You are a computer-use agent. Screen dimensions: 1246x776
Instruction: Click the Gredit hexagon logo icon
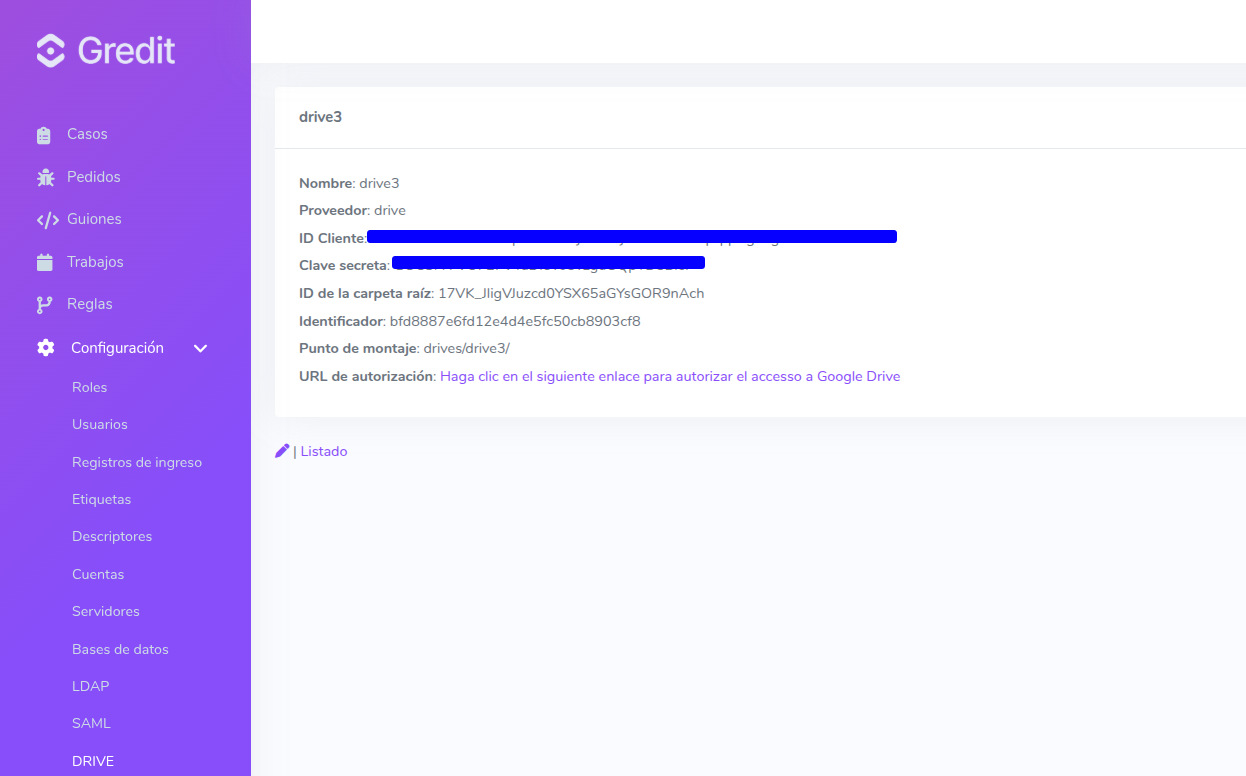tap(50, 51)
